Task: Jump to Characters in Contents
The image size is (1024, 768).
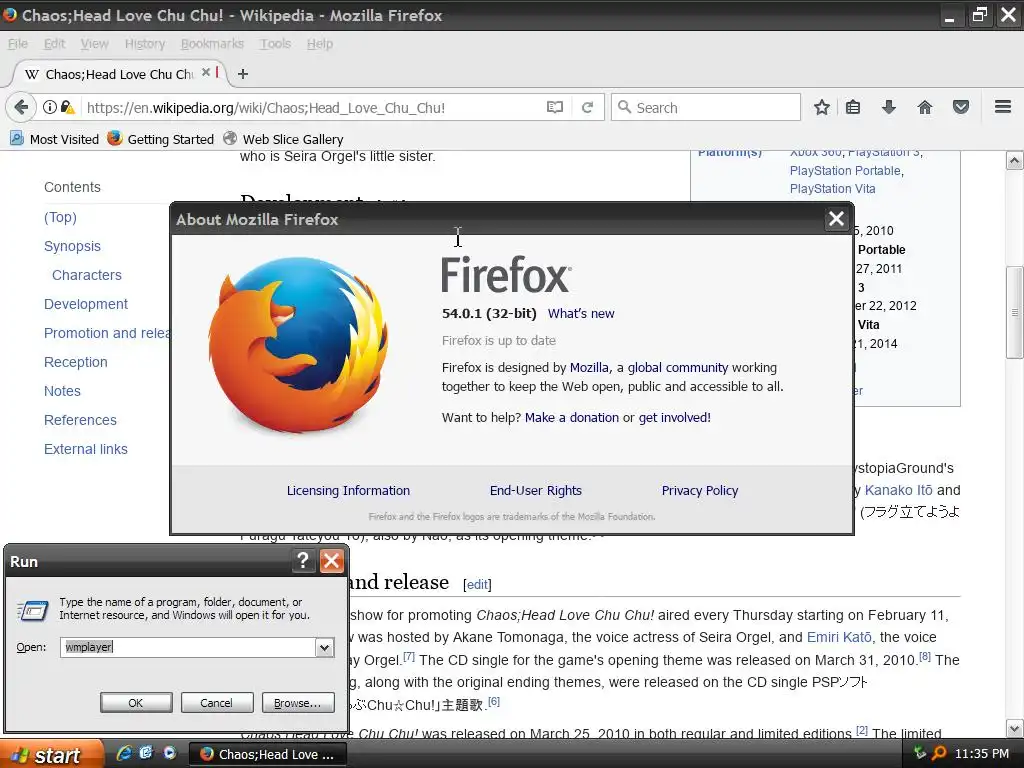Action: [87, 275]
